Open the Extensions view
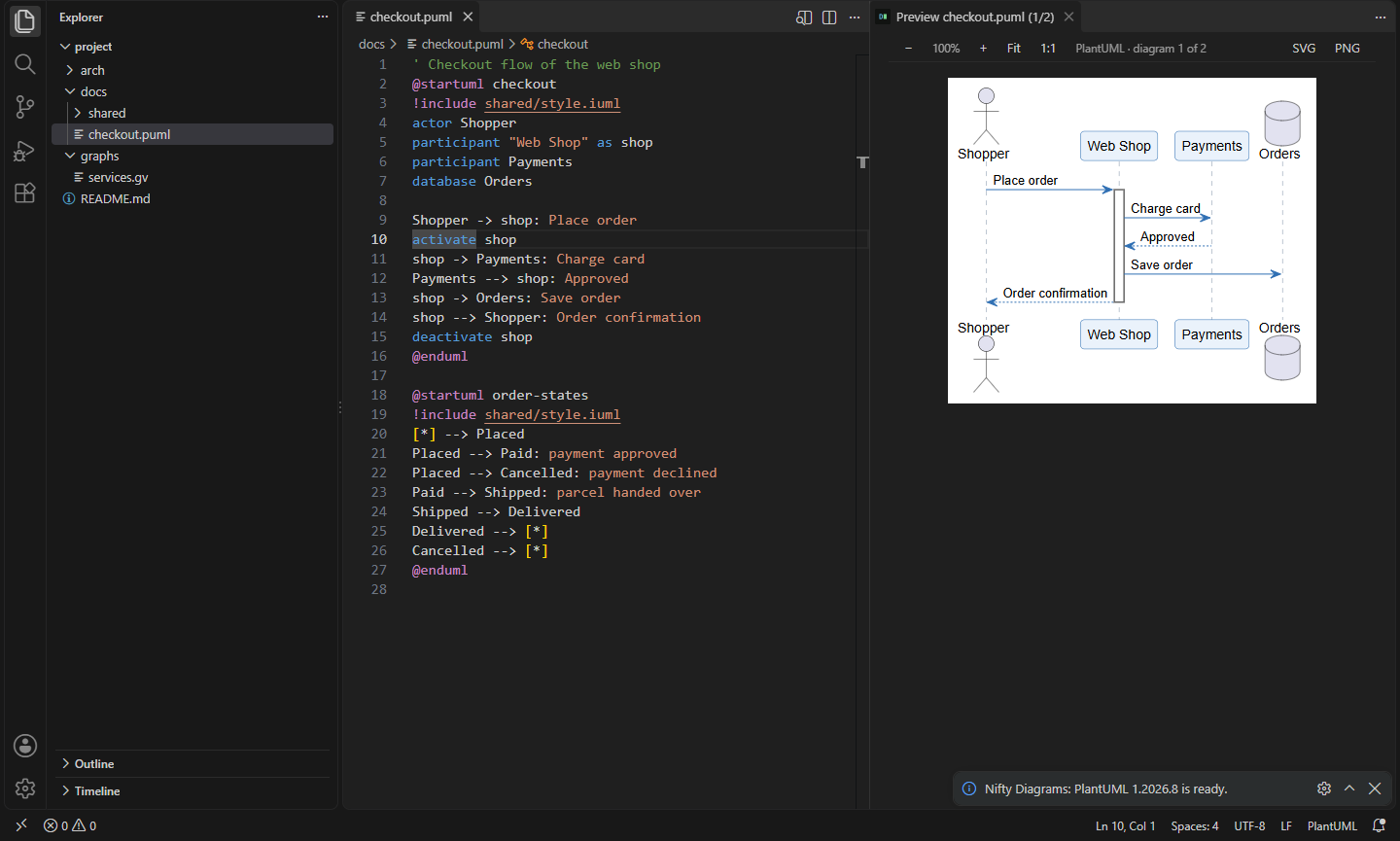Viewport: 1400px width, 841px height. (x=25, y=193)
